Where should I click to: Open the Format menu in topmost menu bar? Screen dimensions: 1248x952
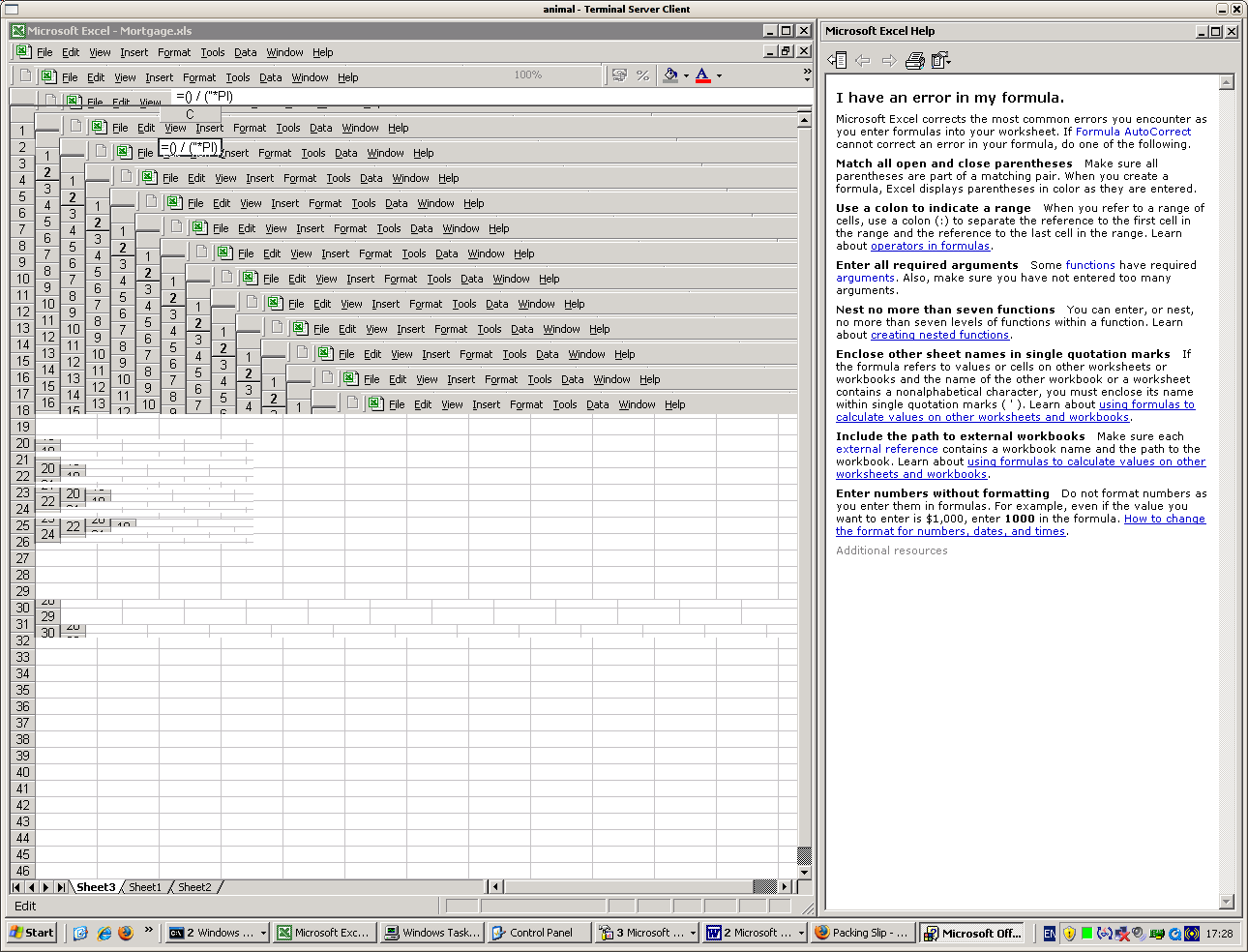(174, 52)
